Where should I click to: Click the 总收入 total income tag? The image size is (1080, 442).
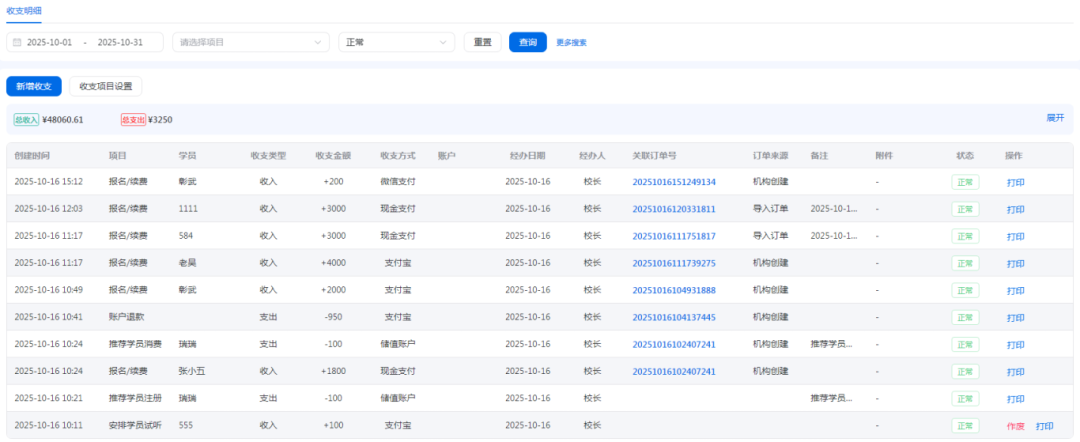[26, 120]
